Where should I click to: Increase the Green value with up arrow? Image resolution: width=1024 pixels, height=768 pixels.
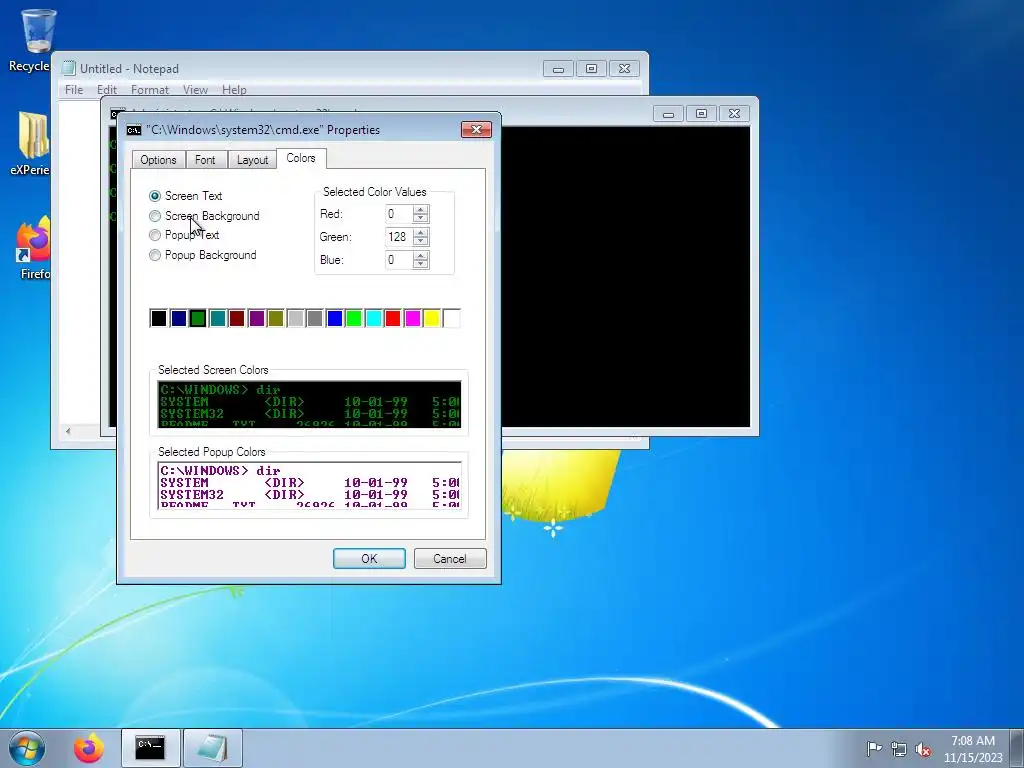(x=421, y=232)
